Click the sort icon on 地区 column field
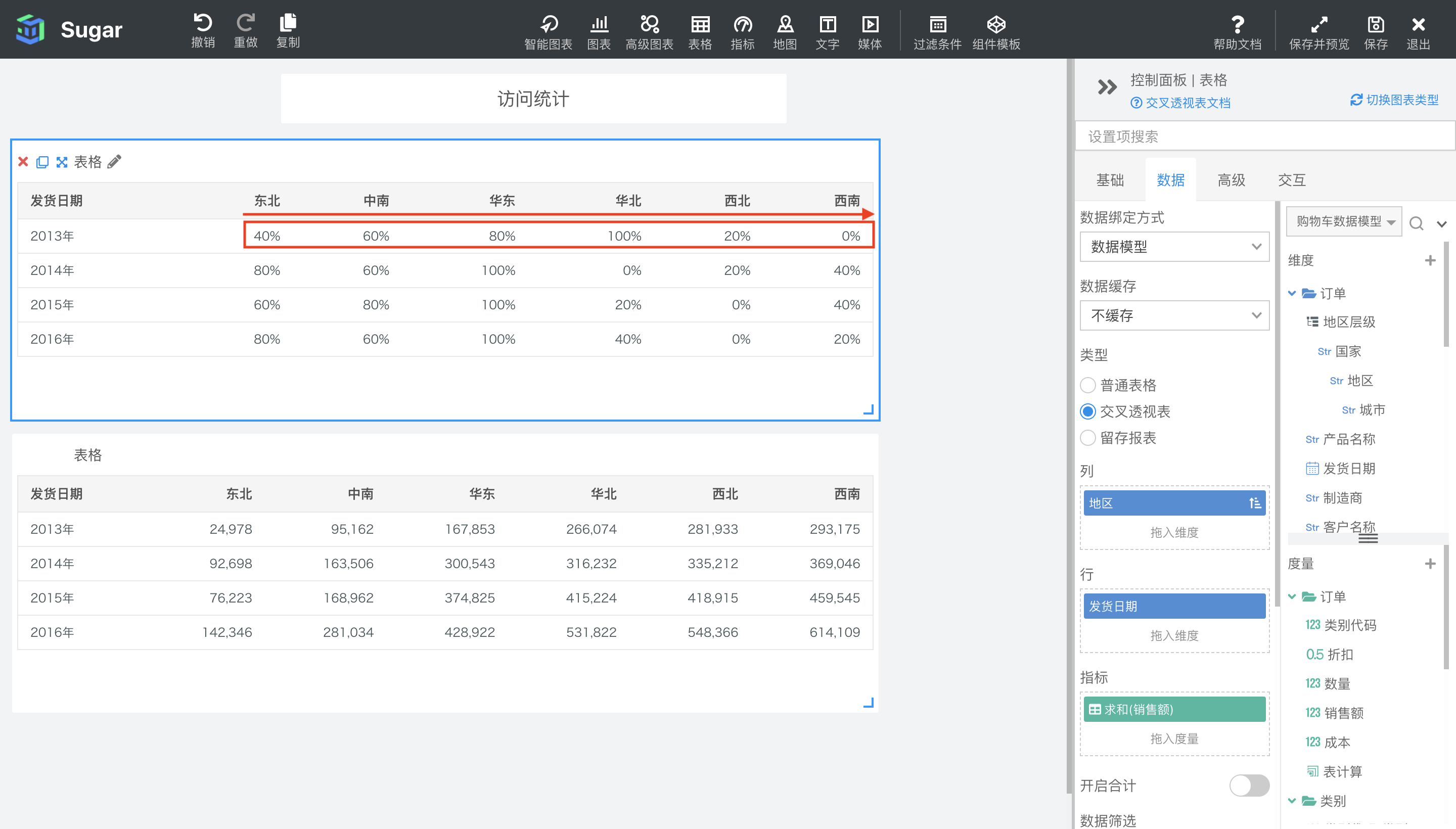 coord(1254,503)
